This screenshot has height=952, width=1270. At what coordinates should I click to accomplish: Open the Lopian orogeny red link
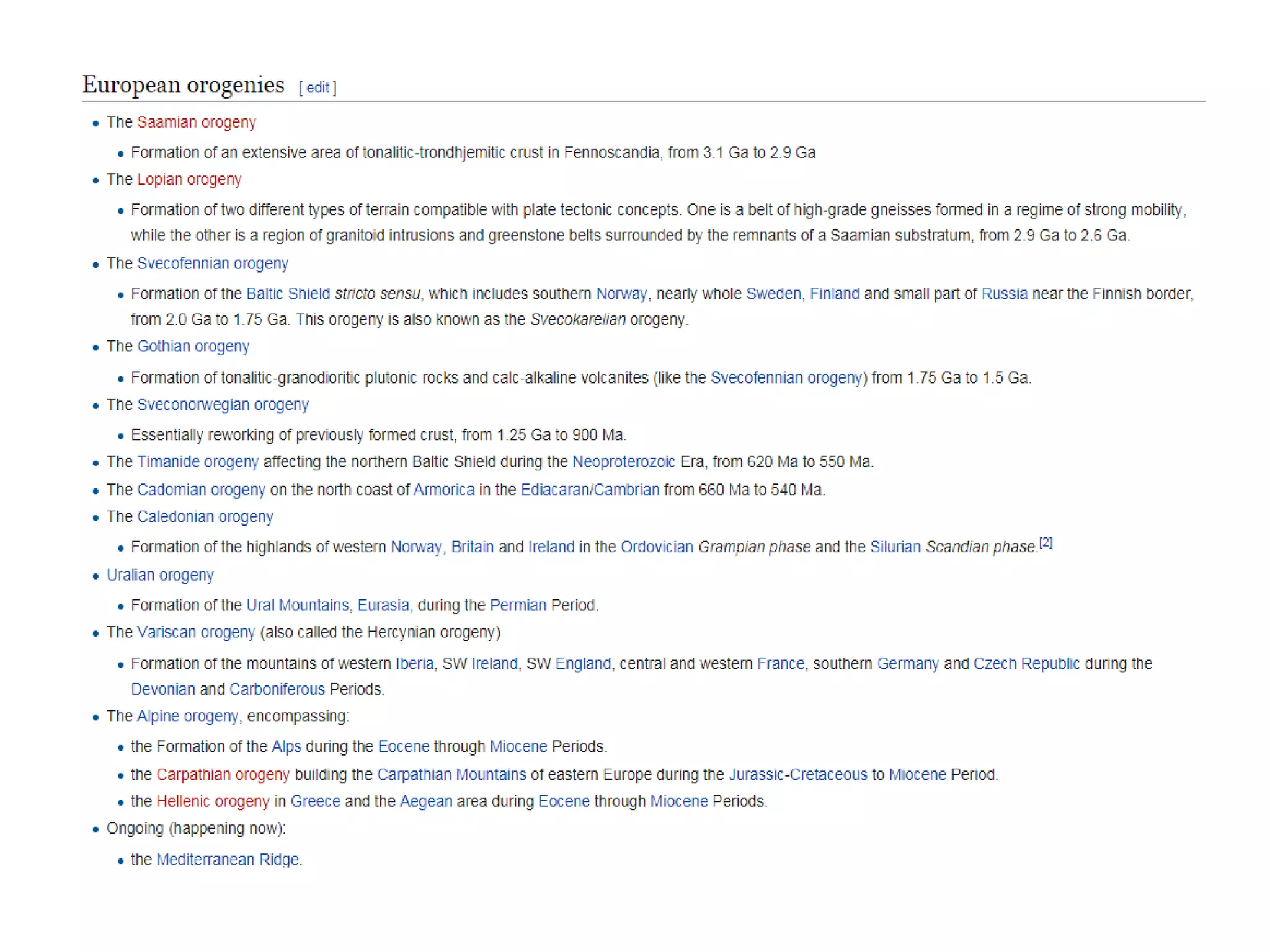pyautogui.click(x=189, y=179)
